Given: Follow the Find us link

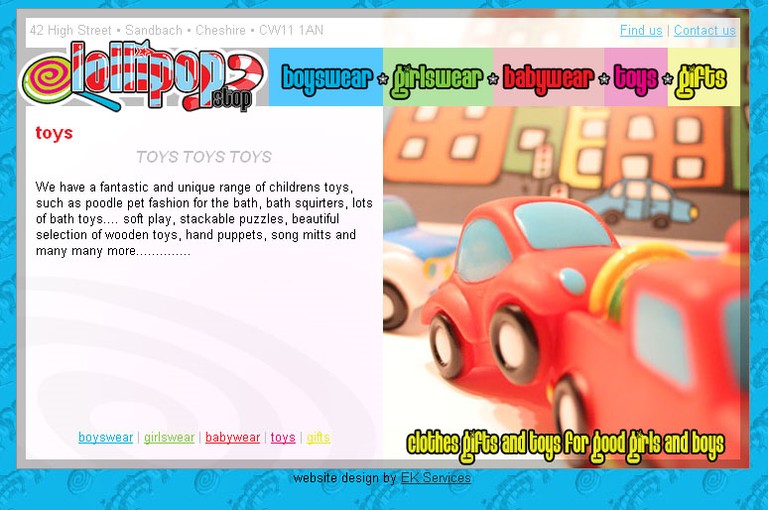Looking at the screenshot, I should (x=641, y=30).
